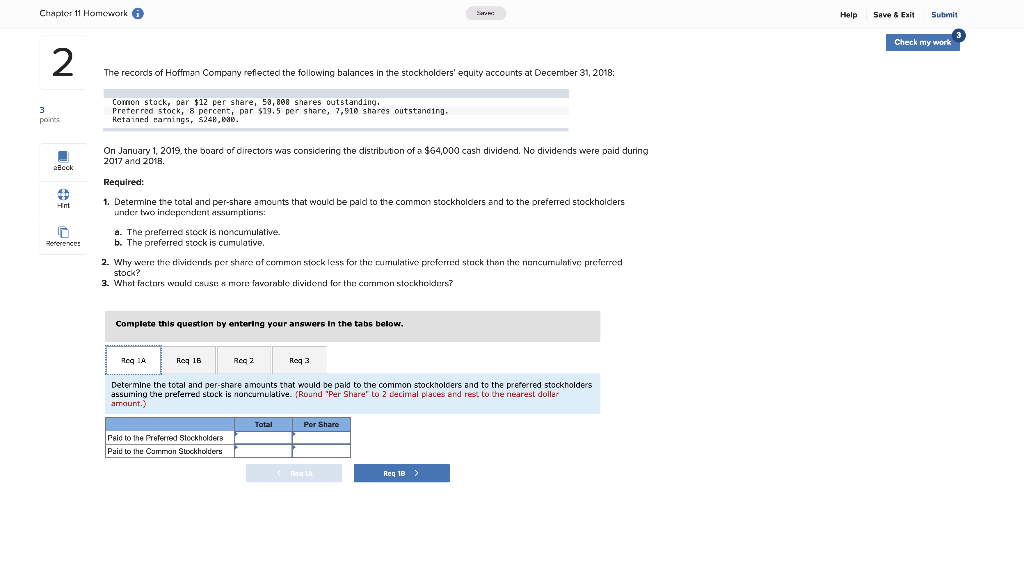This screenshot has width=1024, height=570.
Task: Click Per Share field for Common Stockholders
Action: point(321,451)
